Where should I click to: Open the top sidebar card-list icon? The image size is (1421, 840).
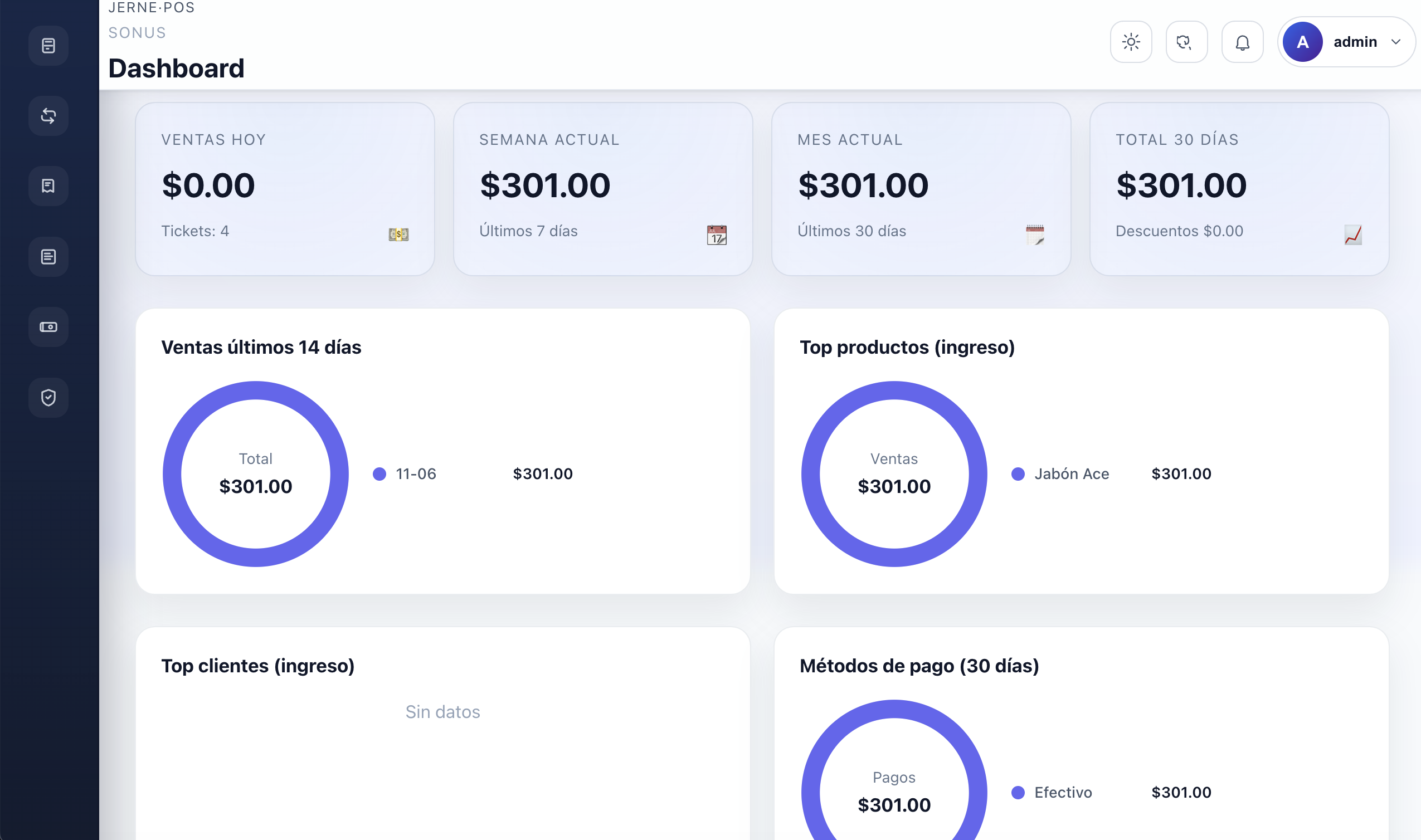coord(48,45)
